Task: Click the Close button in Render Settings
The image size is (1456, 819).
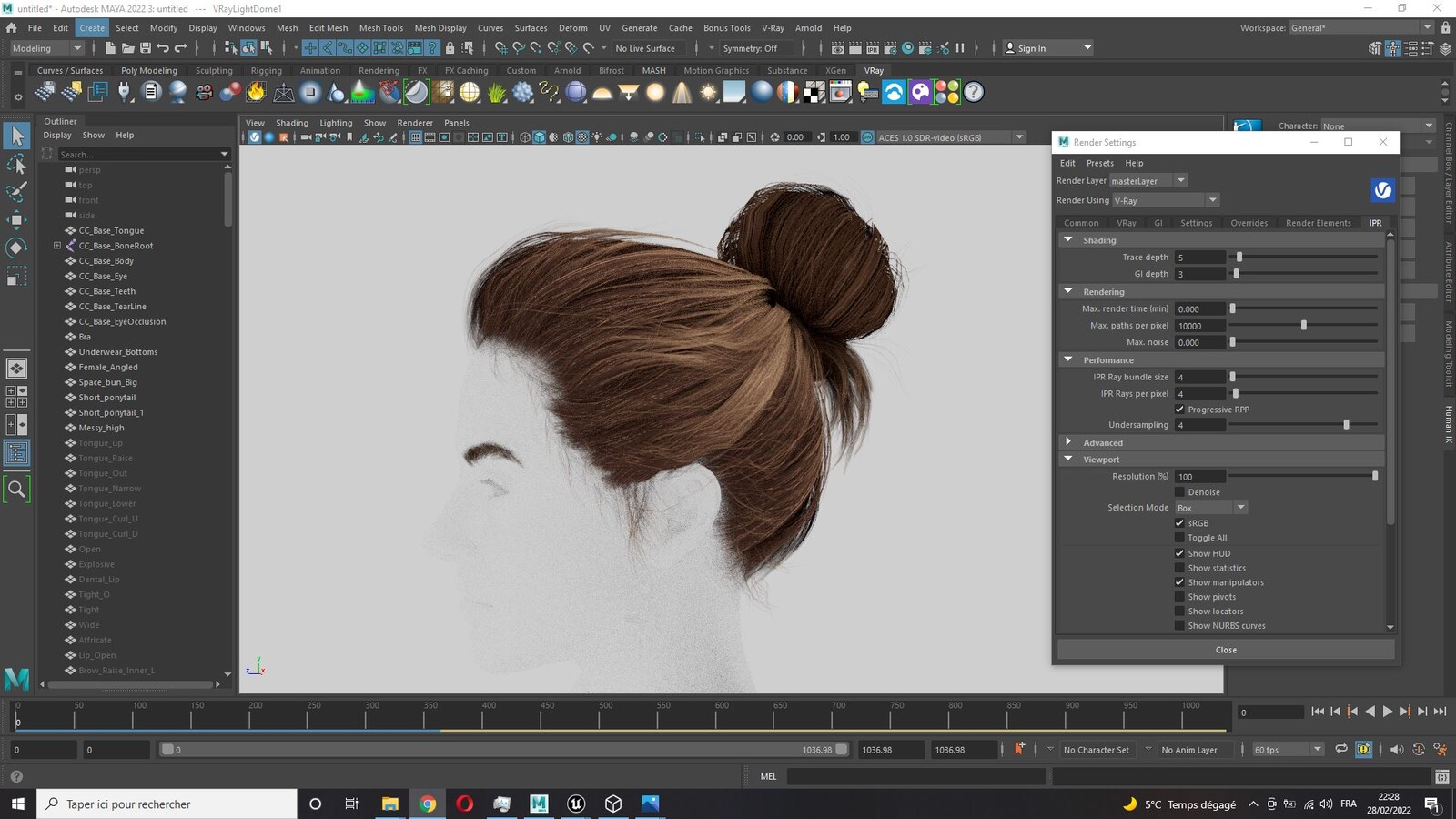Action: pos(1226,650)
